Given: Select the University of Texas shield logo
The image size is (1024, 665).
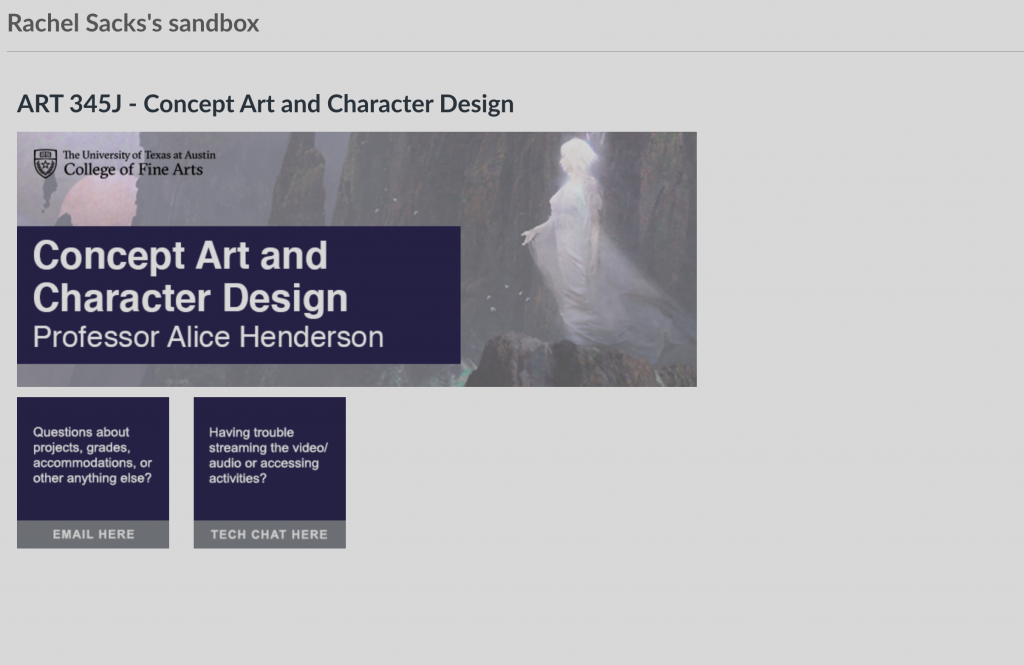Looking at the screenshot, I should click(x=45, y=163).
